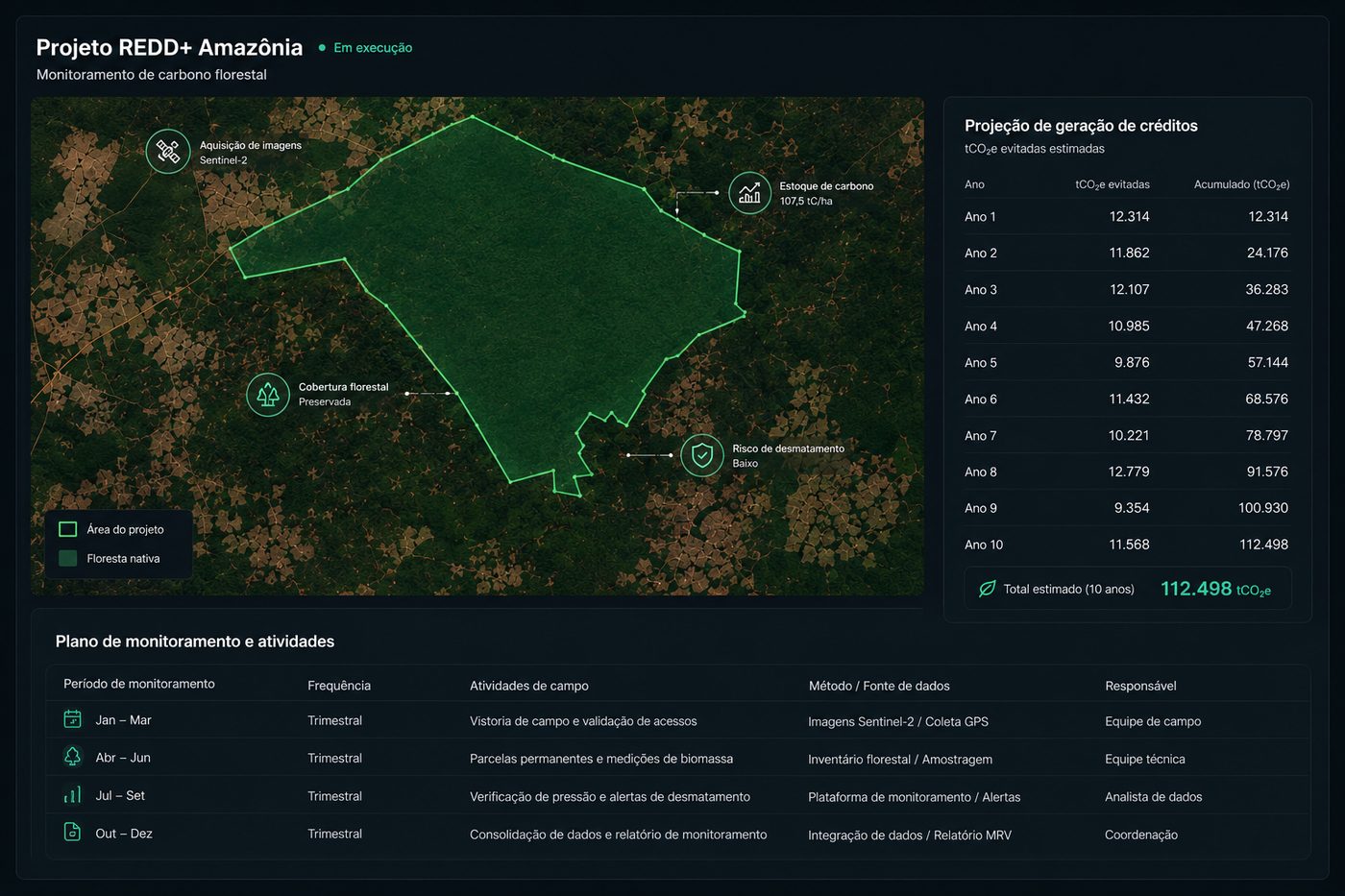Viewport: 1345px width, 896px height.
Task: Click the Método / Fonte de dados header
Action: (x=879, y=686)
